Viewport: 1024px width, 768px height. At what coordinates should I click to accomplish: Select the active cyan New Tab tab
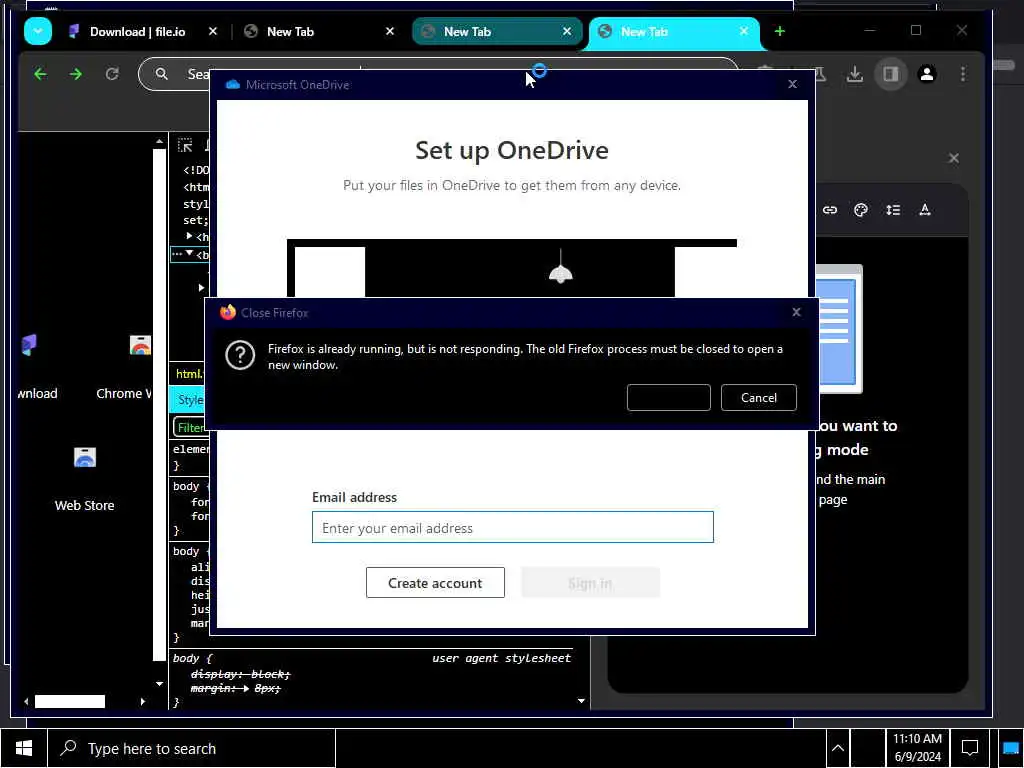tap(645, 31)
